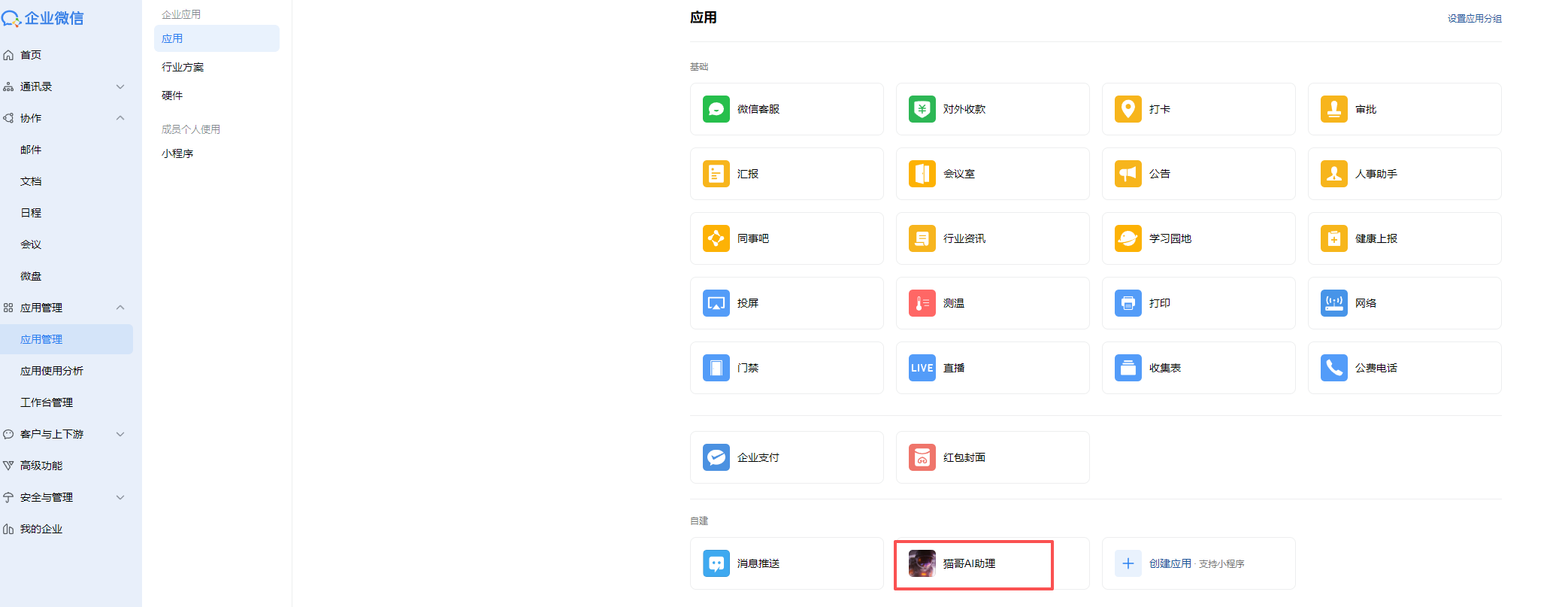The height and width of the screenshot is (607, 1568).
Task: Open the 打卡 check-in app icon
Action: (1128, 109)
